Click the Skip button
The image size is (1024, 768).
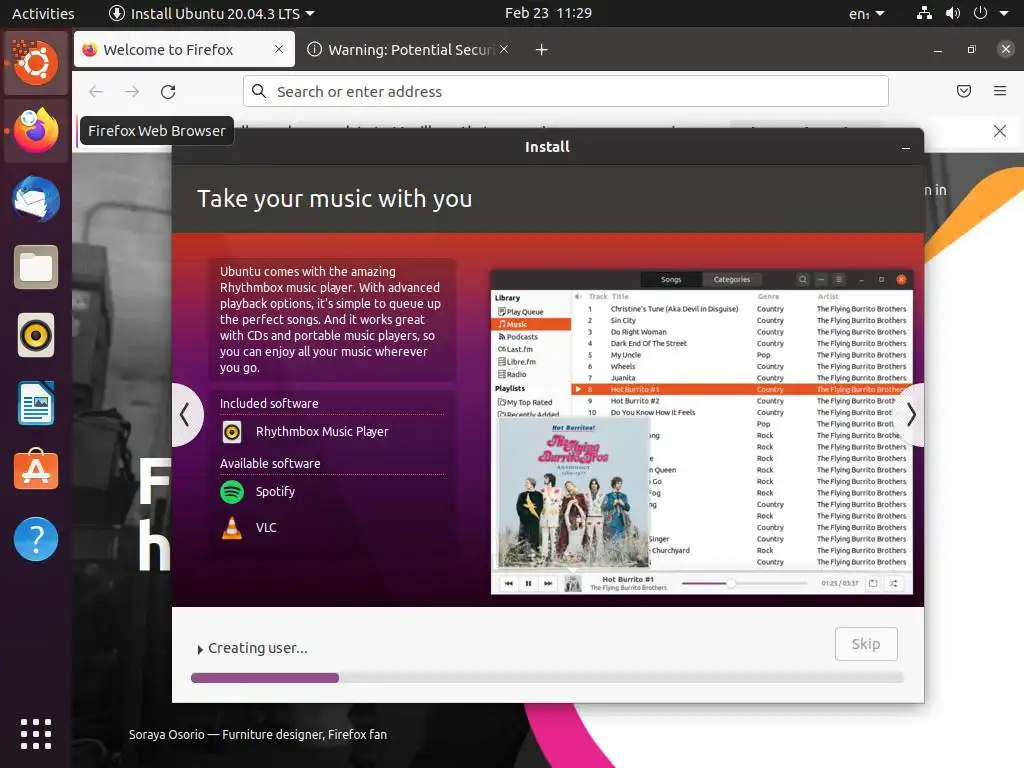tap(866, 644)
